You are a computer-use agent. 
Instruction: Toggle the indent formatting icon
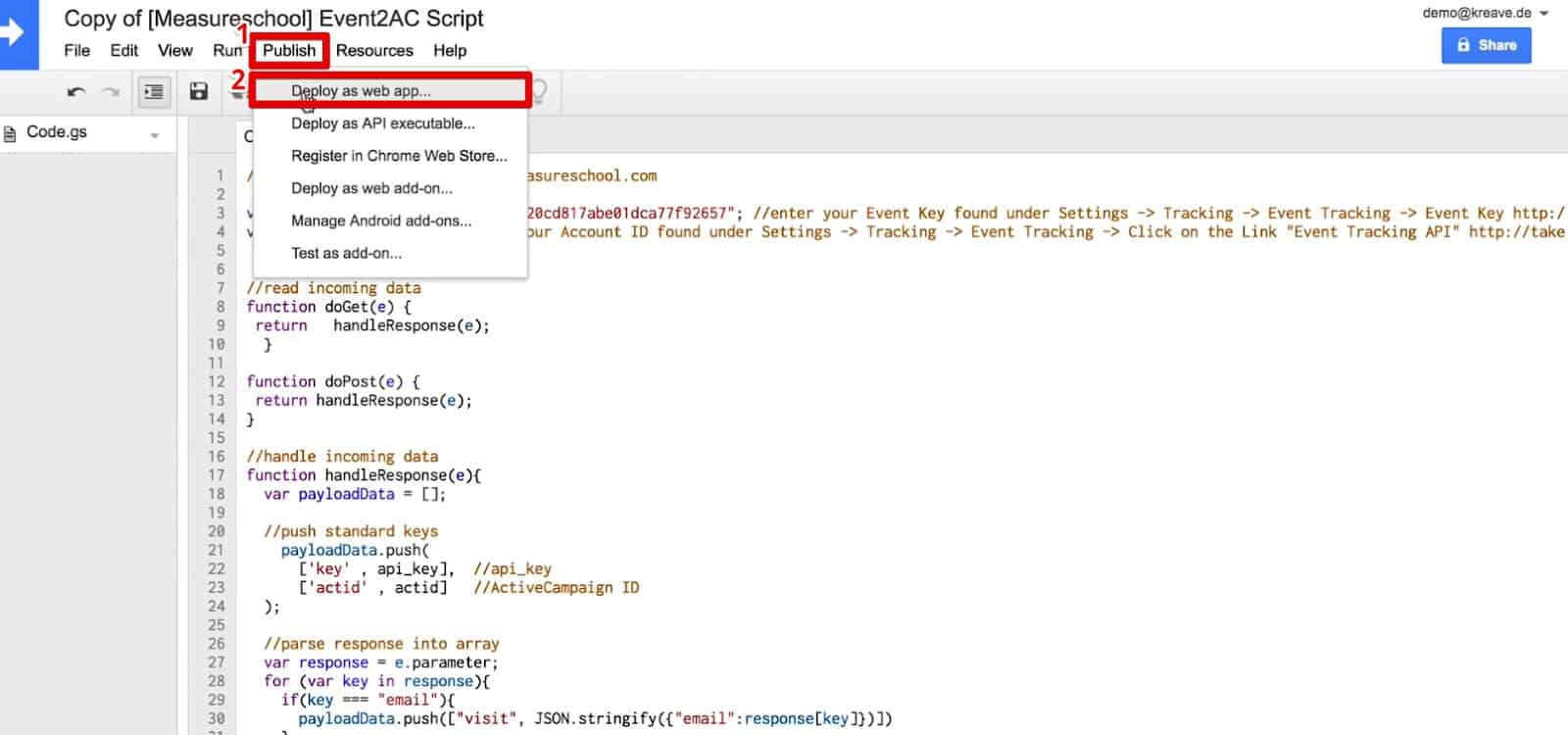(154, 91)
